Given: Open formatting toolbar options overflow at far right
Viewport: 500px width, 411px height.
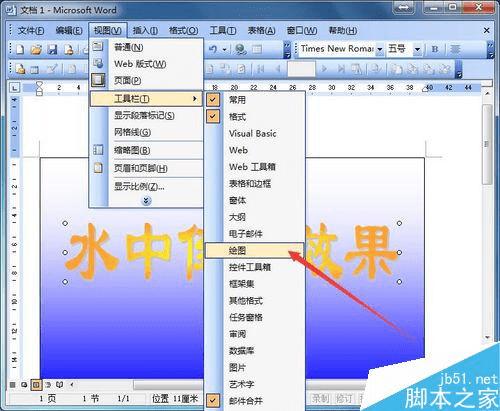Looking at the screenshot, I should coord(490,50).
